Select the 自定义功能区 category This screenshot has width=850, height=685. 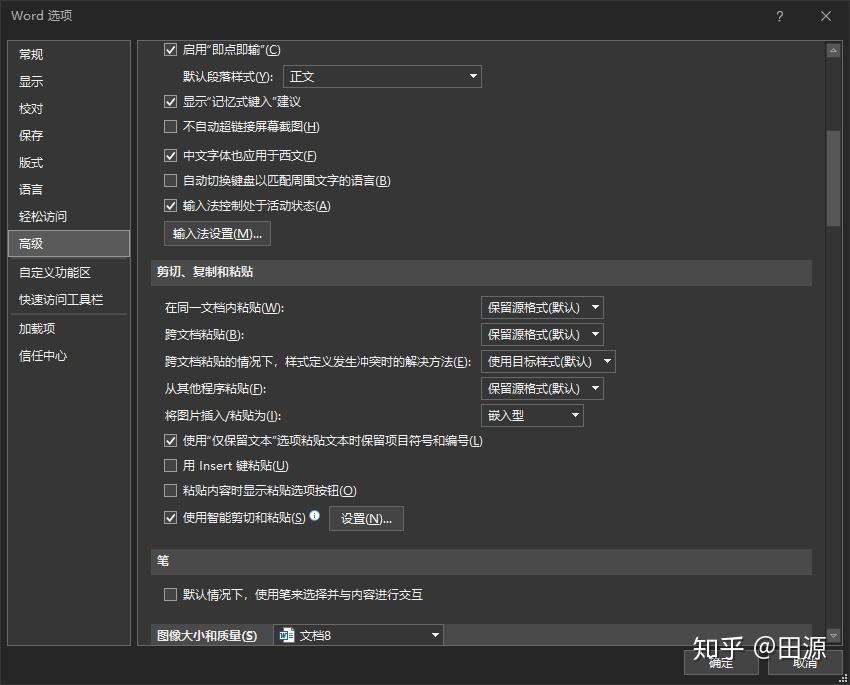69,273
